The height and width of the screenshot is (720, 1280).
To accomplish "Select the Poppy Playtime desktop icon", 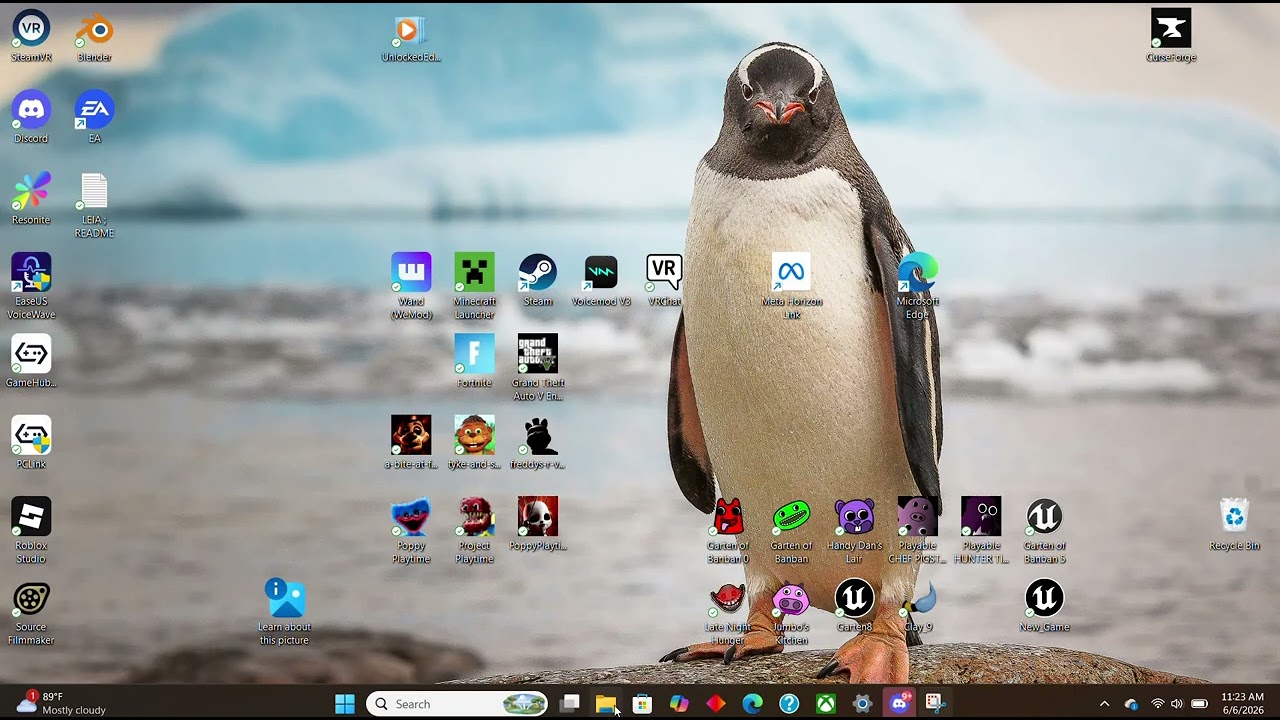I will (411, 531).
